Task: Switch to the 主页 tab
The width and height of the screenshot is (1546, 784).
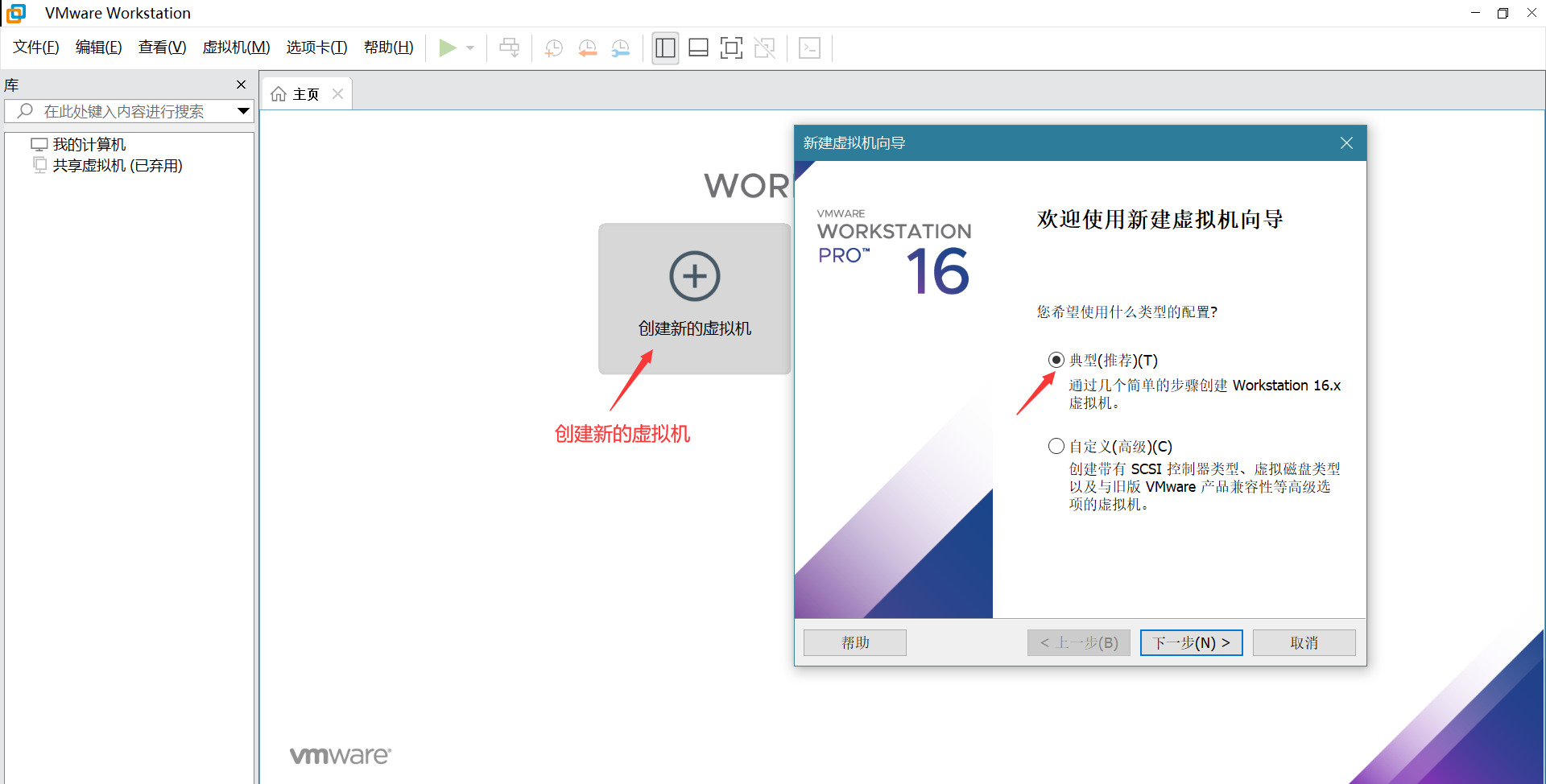Action: [307, 94]
